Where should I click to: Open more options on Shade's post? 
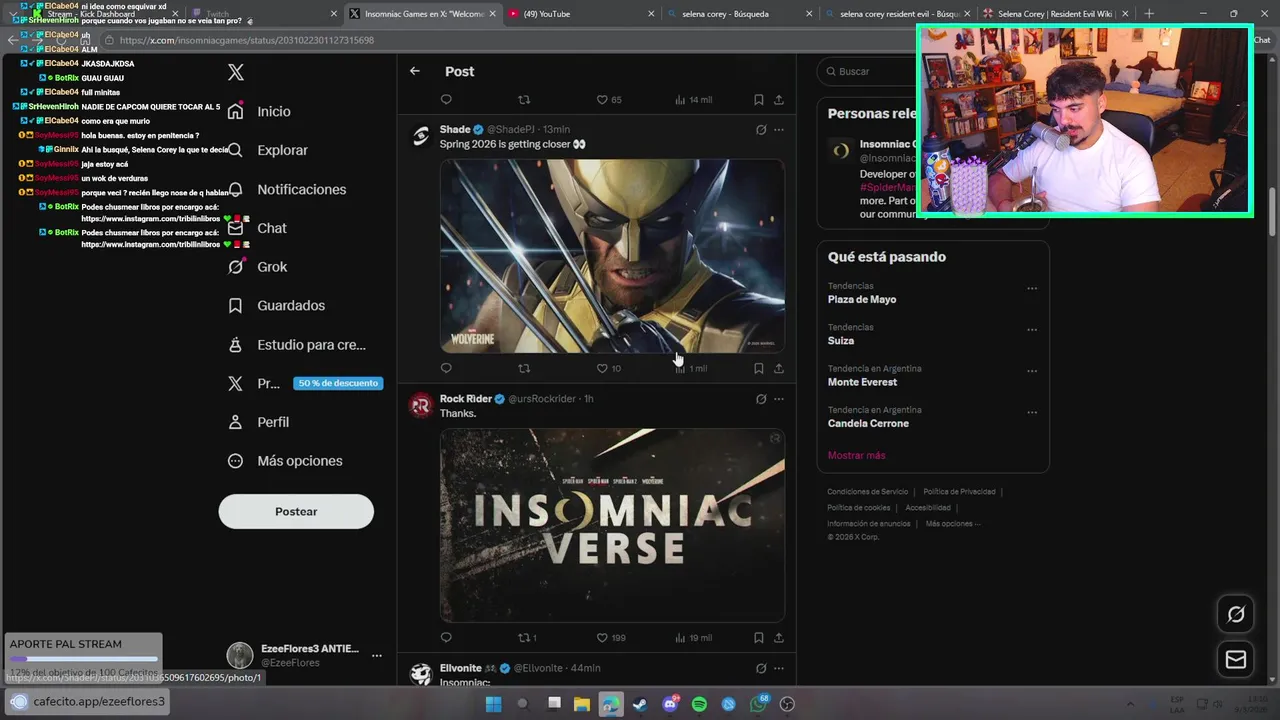click(x=779, y=130)
